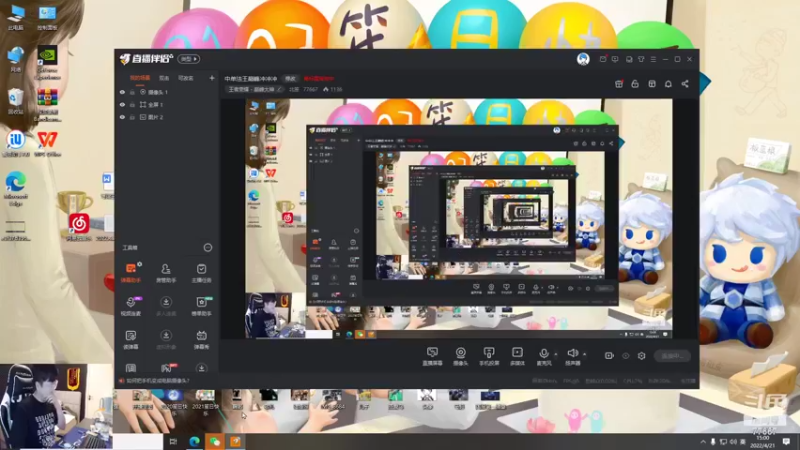Click the share icon at the top right

685,84
